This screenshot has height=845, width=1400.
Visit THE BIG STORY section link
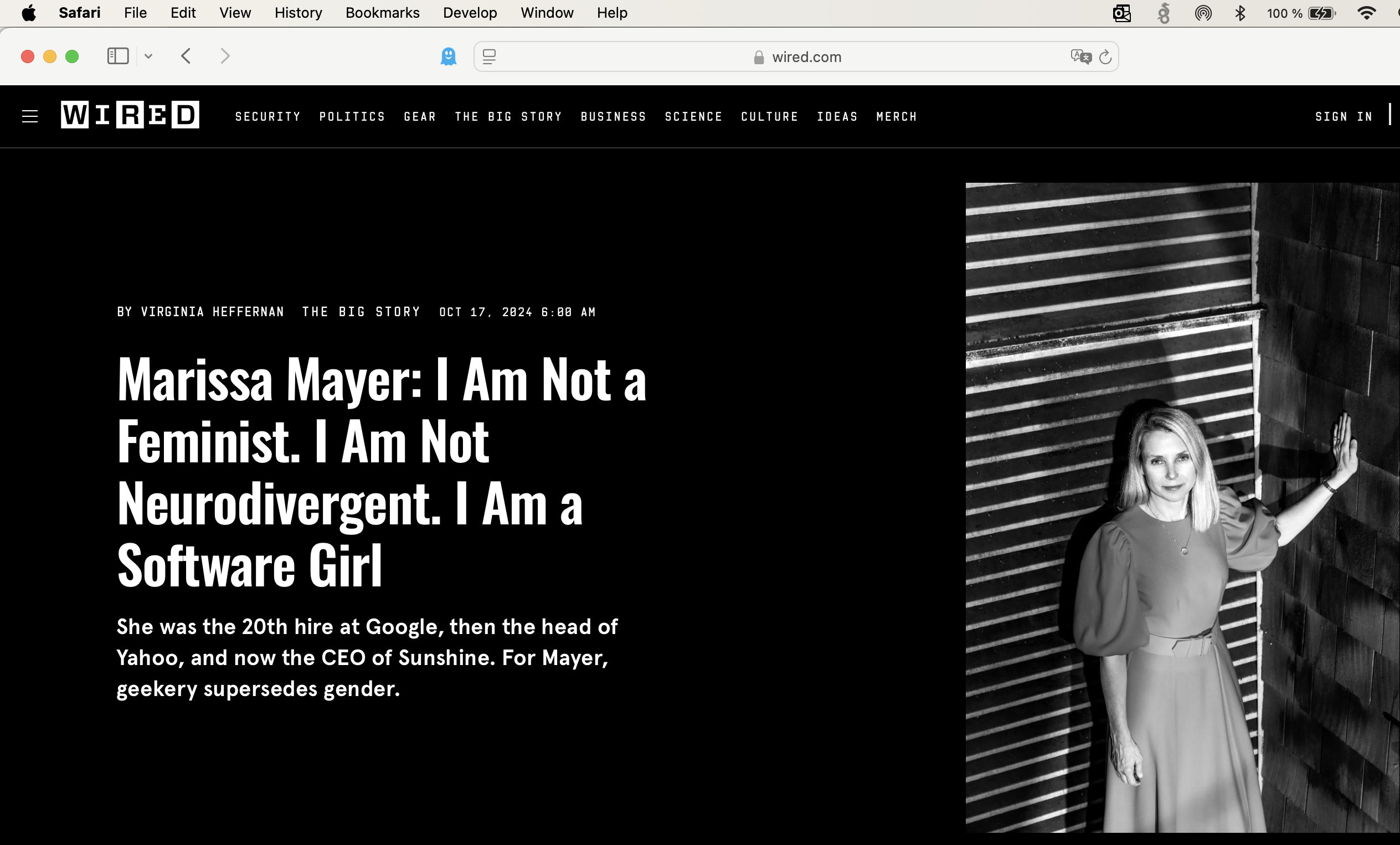point(361,311)
